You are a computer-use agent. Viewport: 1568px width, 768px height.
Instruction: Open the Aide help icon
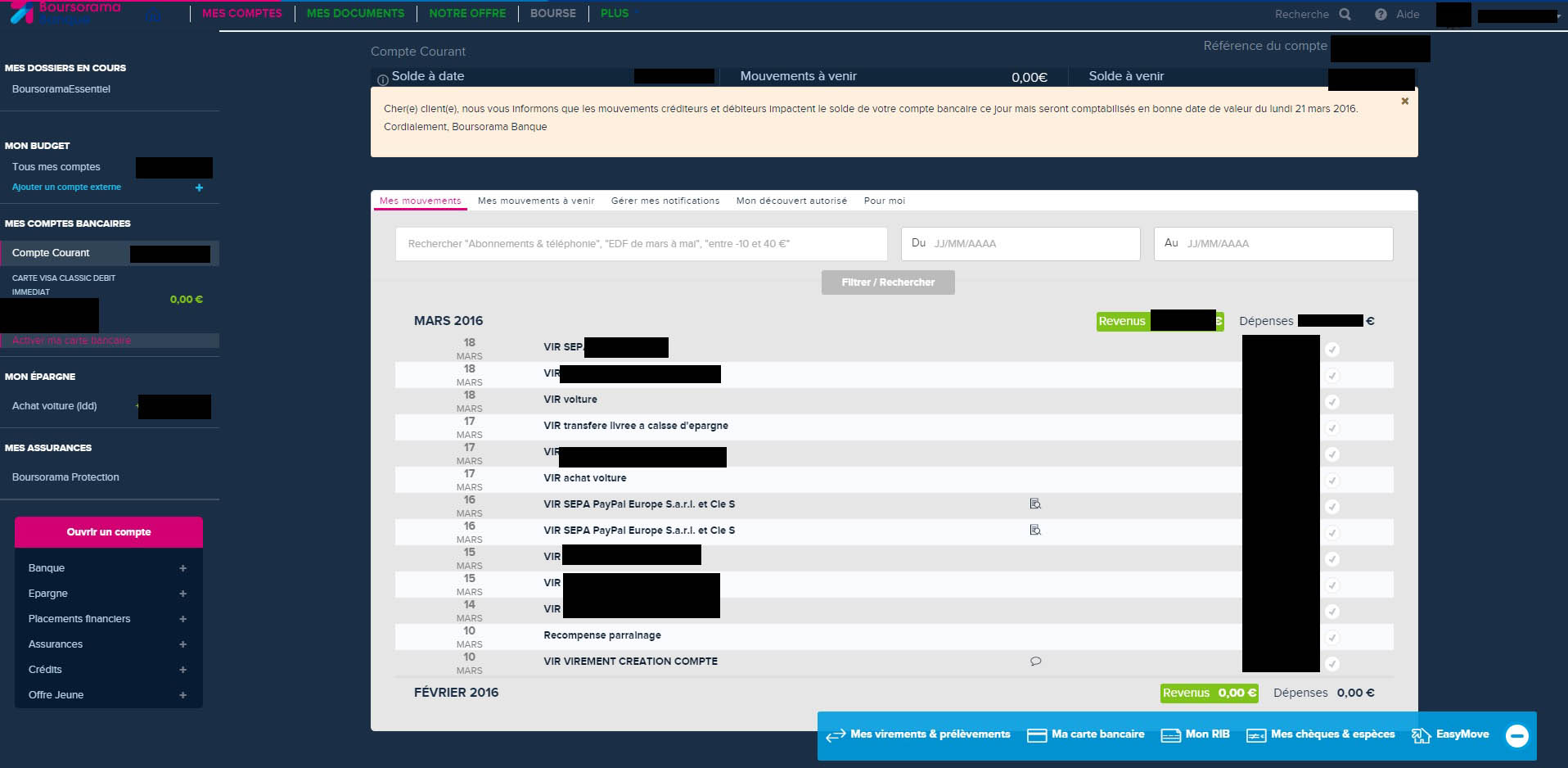coord(1381,14)
